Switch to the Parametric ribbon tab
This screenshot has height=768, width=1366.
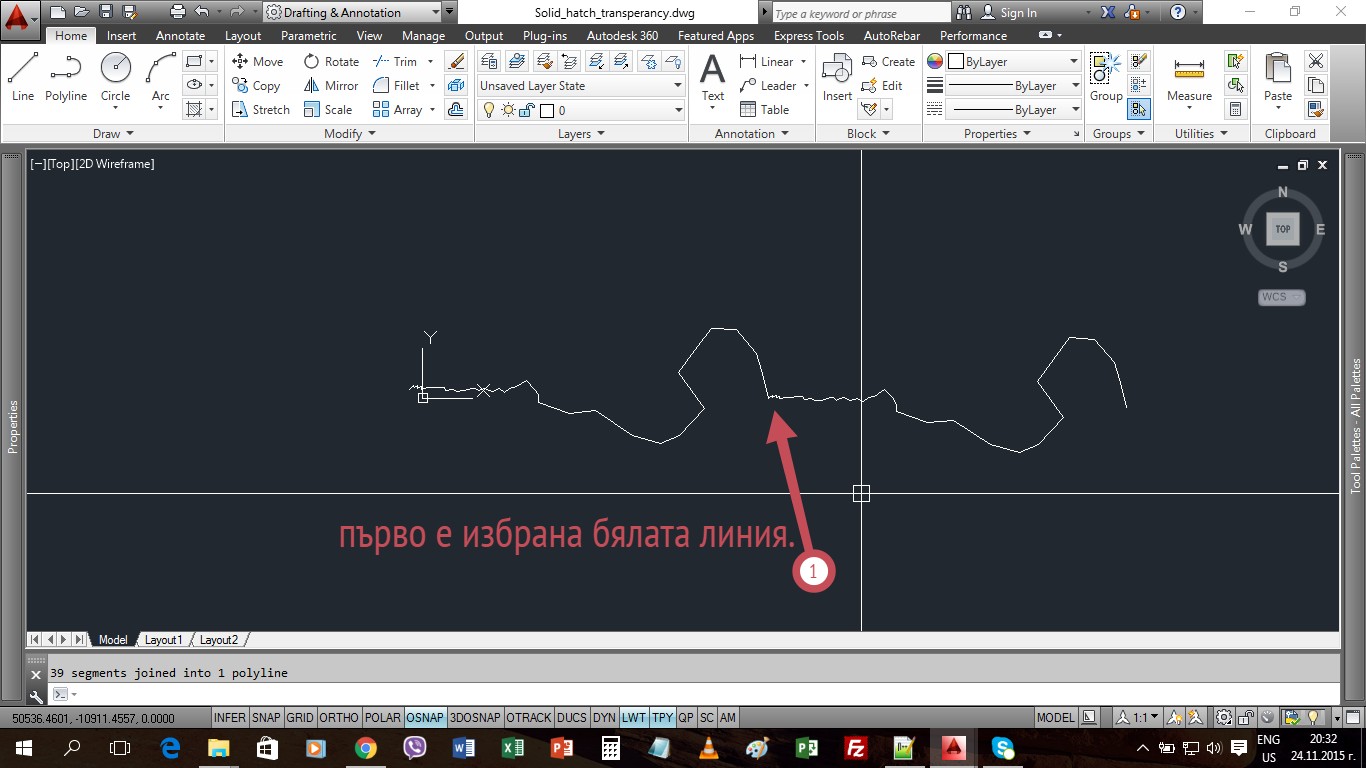[x=309, y=35]
